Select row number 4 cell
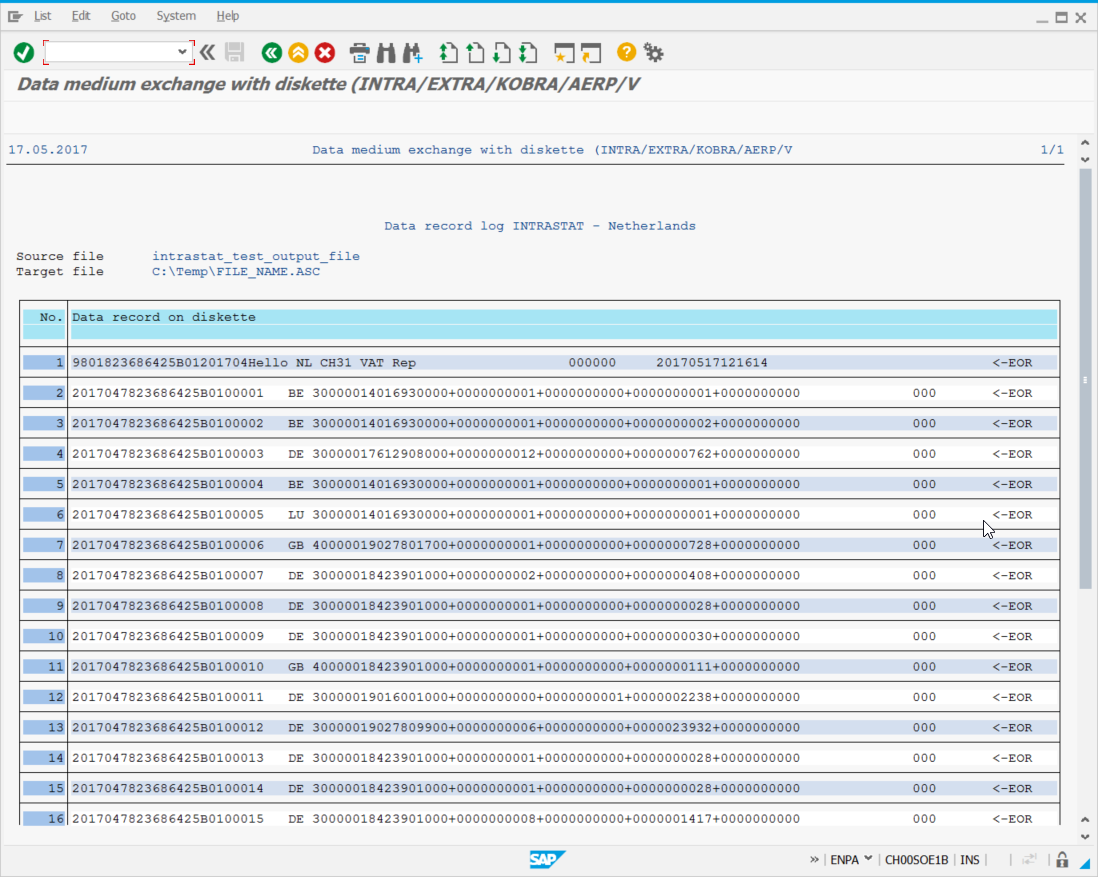Image resolution: width=1098 pixels, height=877 pixels. [43, 454]
